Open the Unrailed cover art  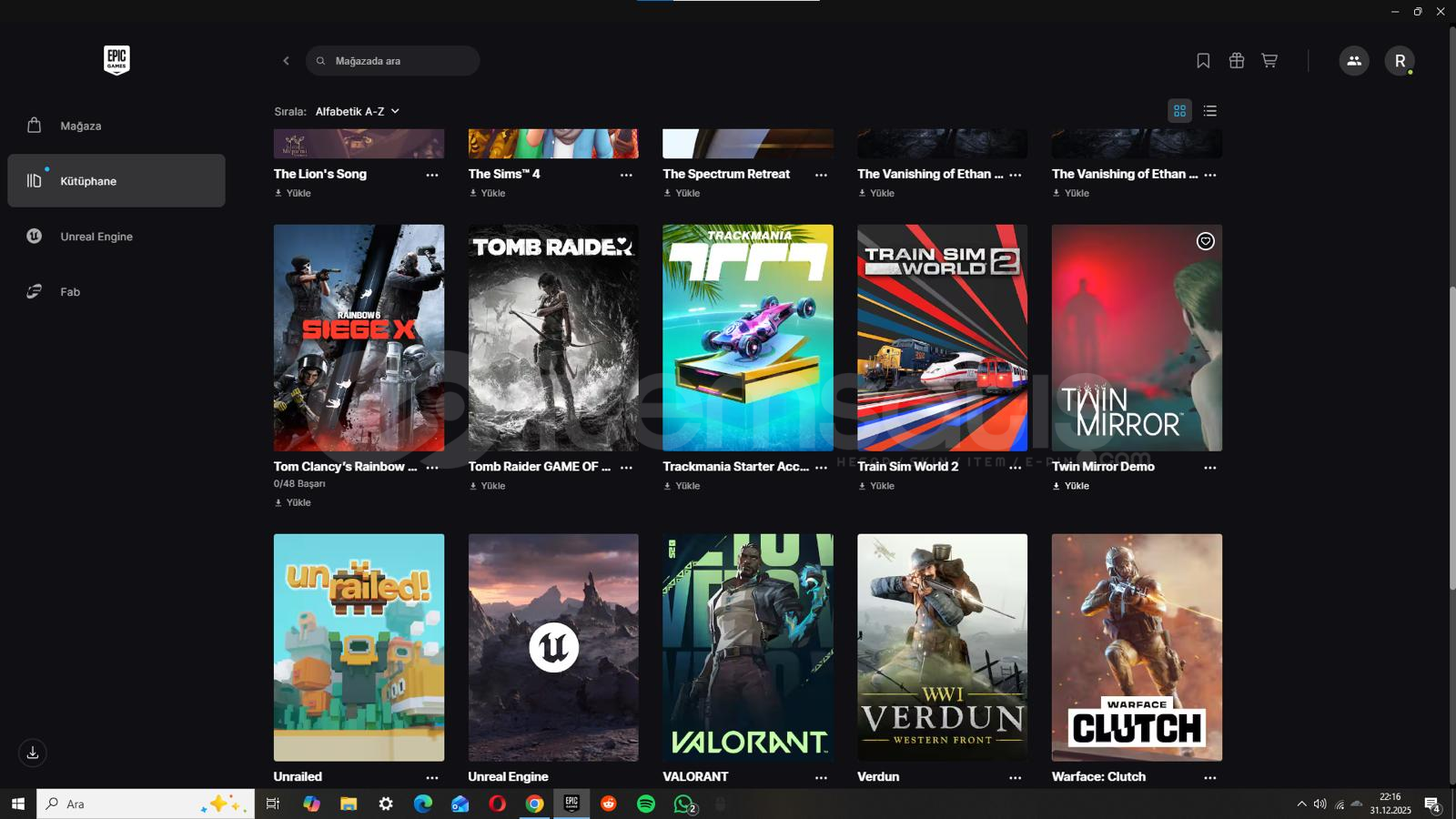(359, 647)
